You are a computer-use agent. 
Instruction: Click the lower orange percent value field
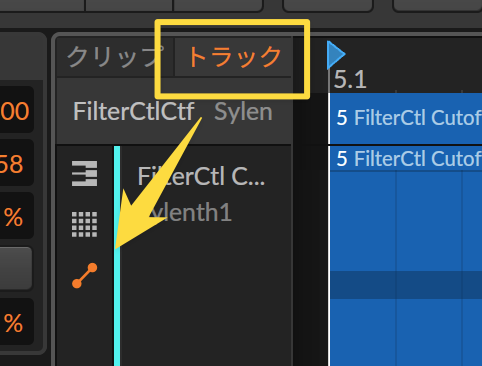pos(16,322)
